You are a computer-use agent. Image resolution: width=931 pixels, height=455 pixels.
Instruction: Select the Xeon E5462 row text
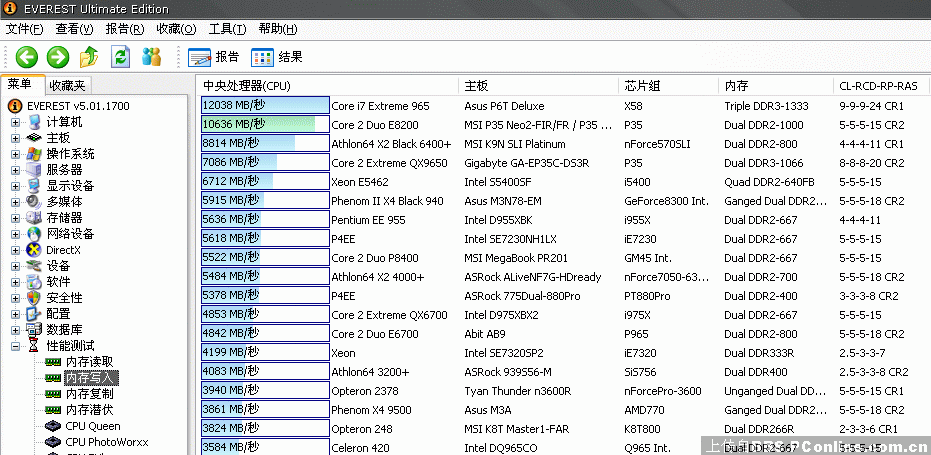click(x=360, y=182)
